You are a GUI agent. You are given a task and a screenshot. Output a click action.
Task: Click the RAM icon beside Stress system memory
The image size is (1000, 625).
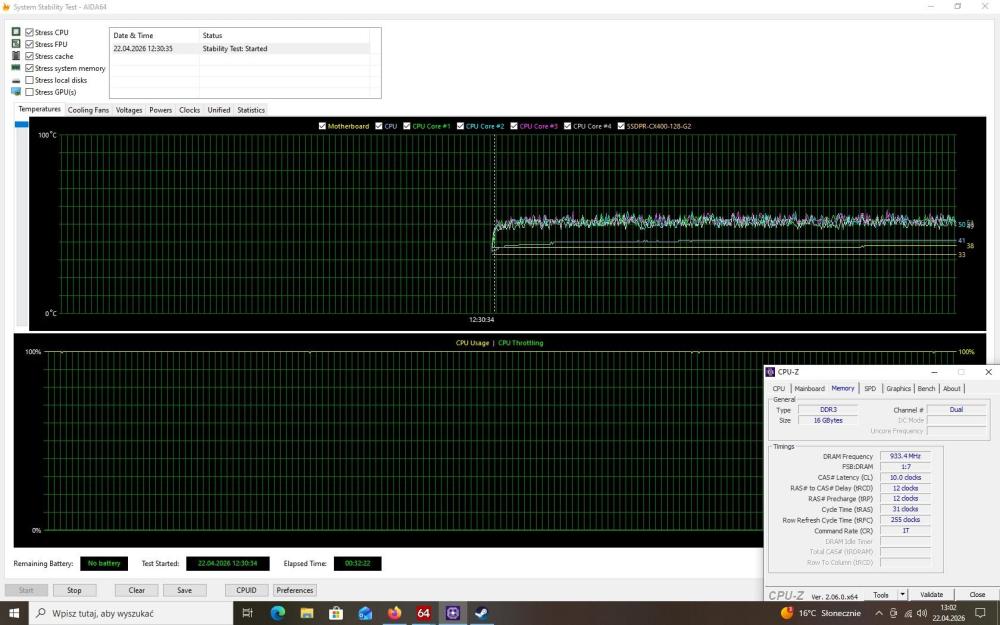pyautogui.click(x=16, y=67)
